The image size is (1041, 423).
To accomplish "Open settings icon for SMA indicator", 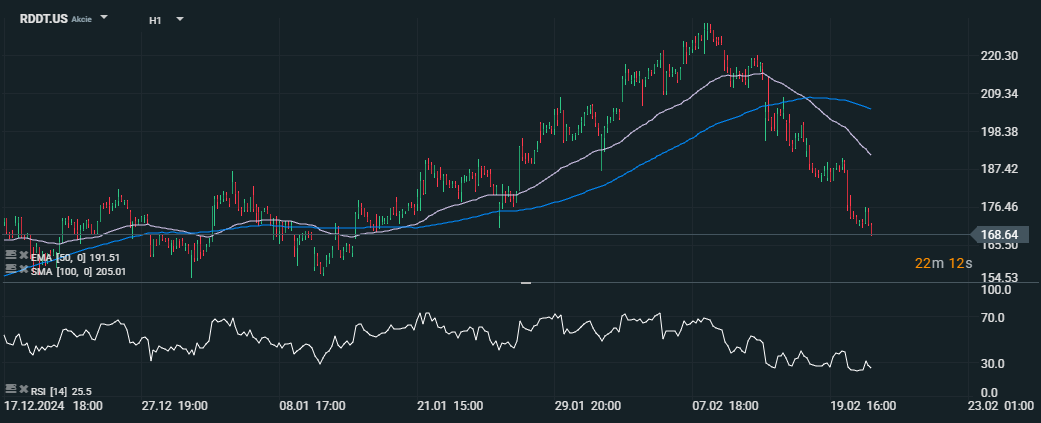I will click(x=11, y=270).
